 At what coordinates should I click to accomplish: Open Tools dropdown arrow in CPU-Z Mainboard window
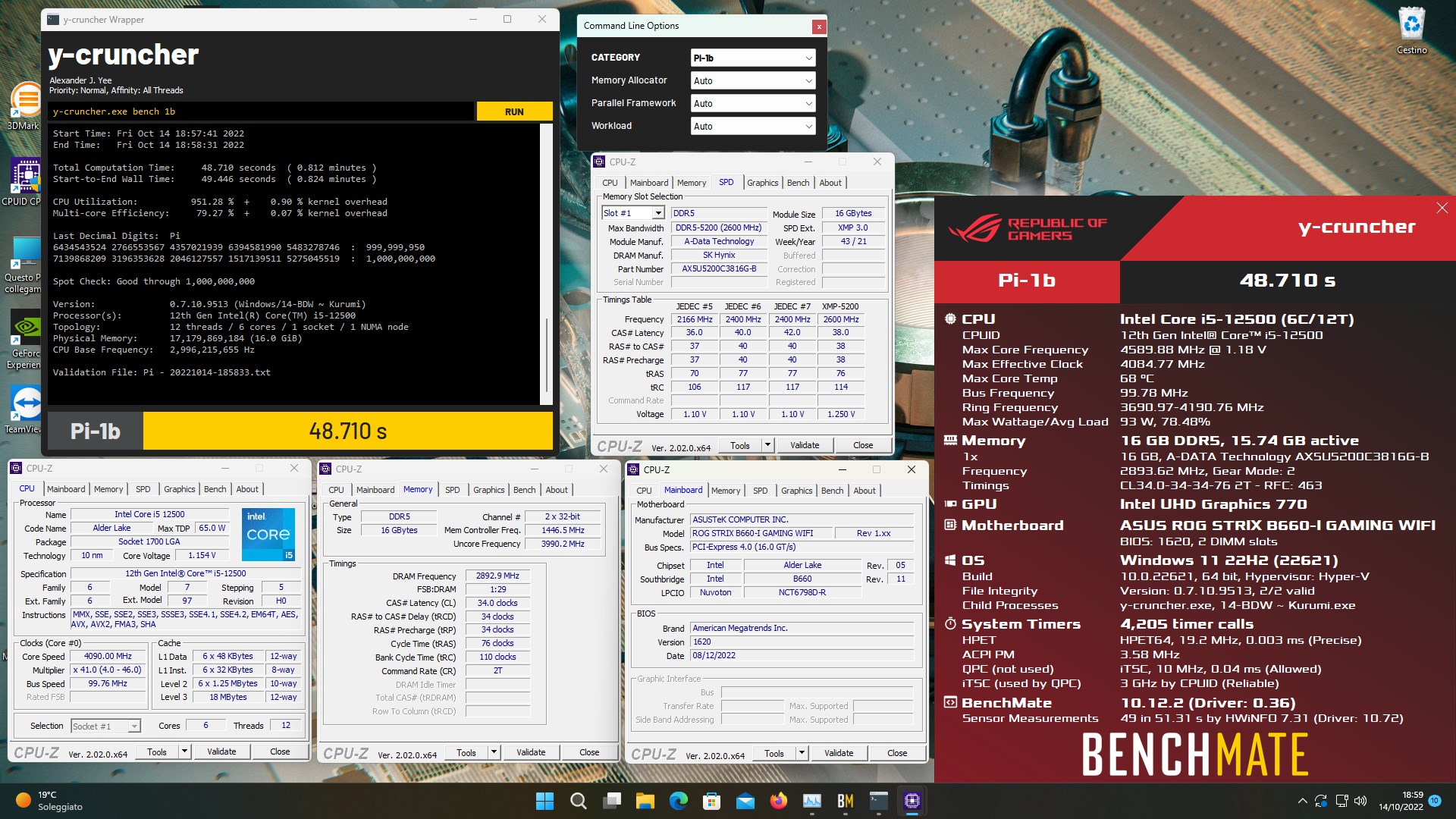pos(802,752)
